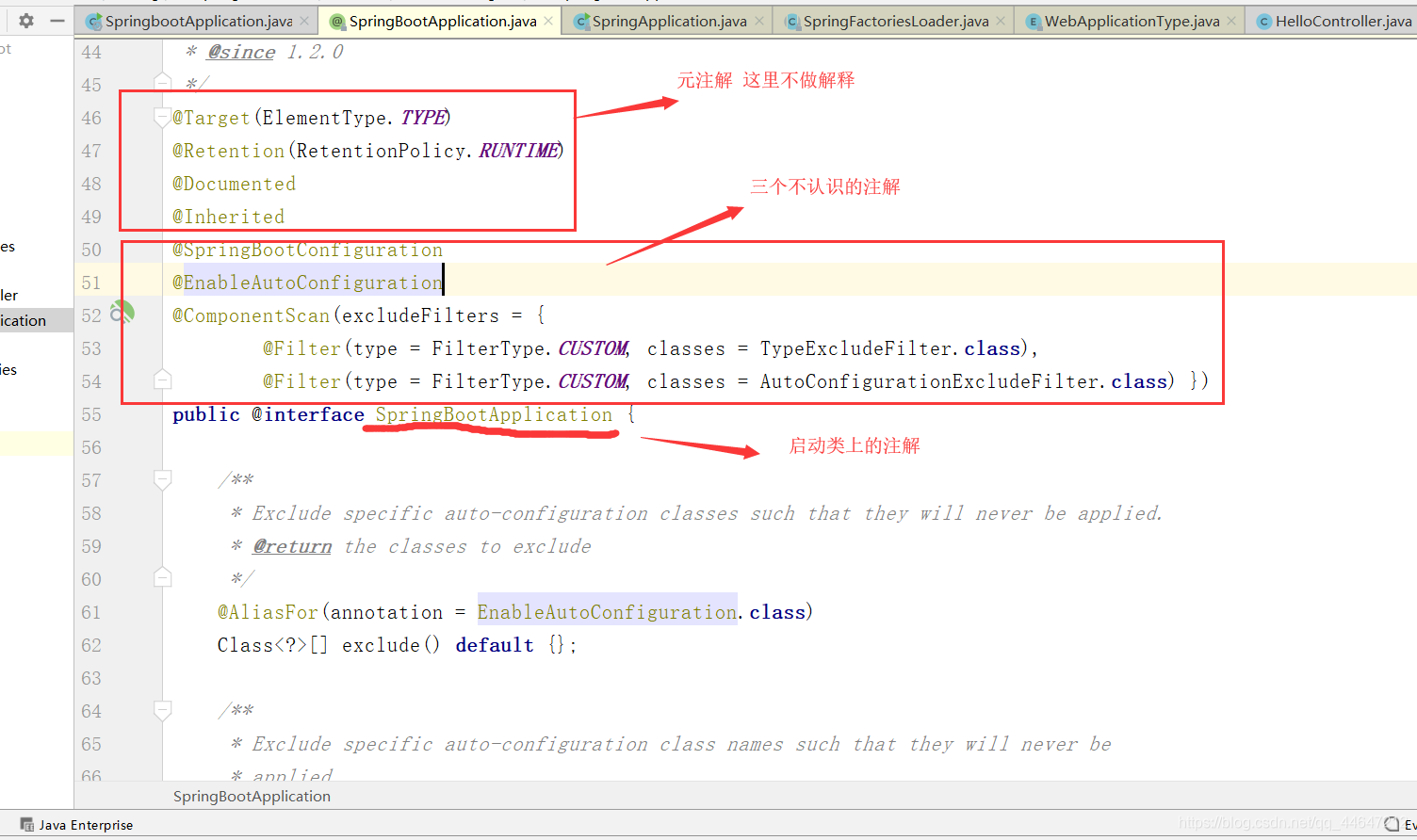Click the SpringBootApplication interface name on line 55
Image resolution: width=1417 pixels, height=840 pixels.
pos(494,414)
